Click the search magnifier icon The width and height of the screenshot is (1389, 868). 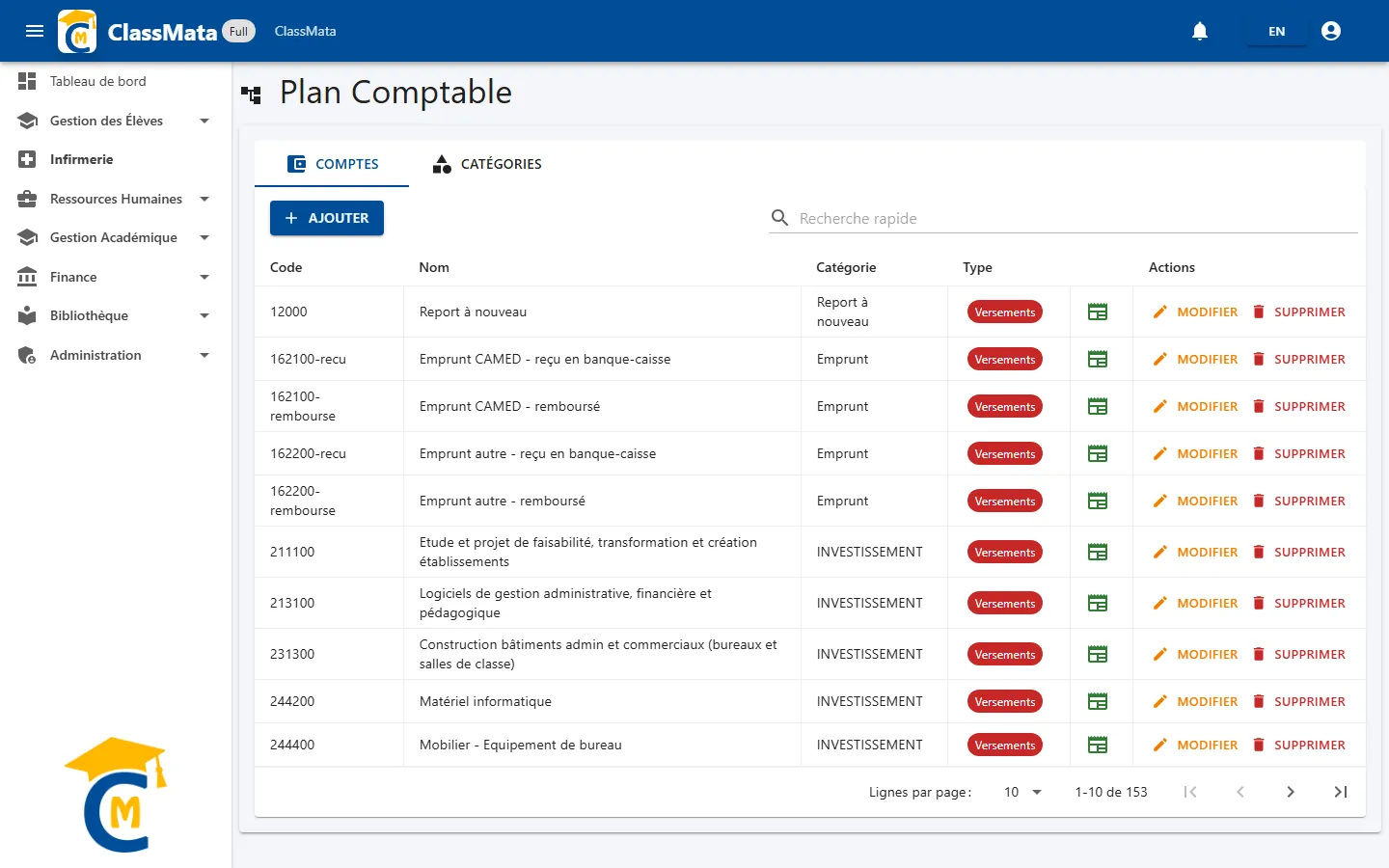779,218
